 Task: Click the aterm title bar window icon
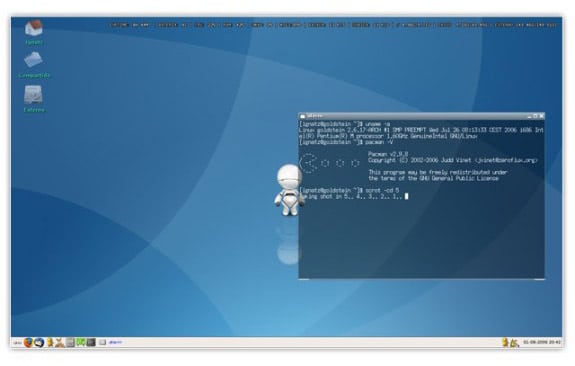(x=303, y=116)
